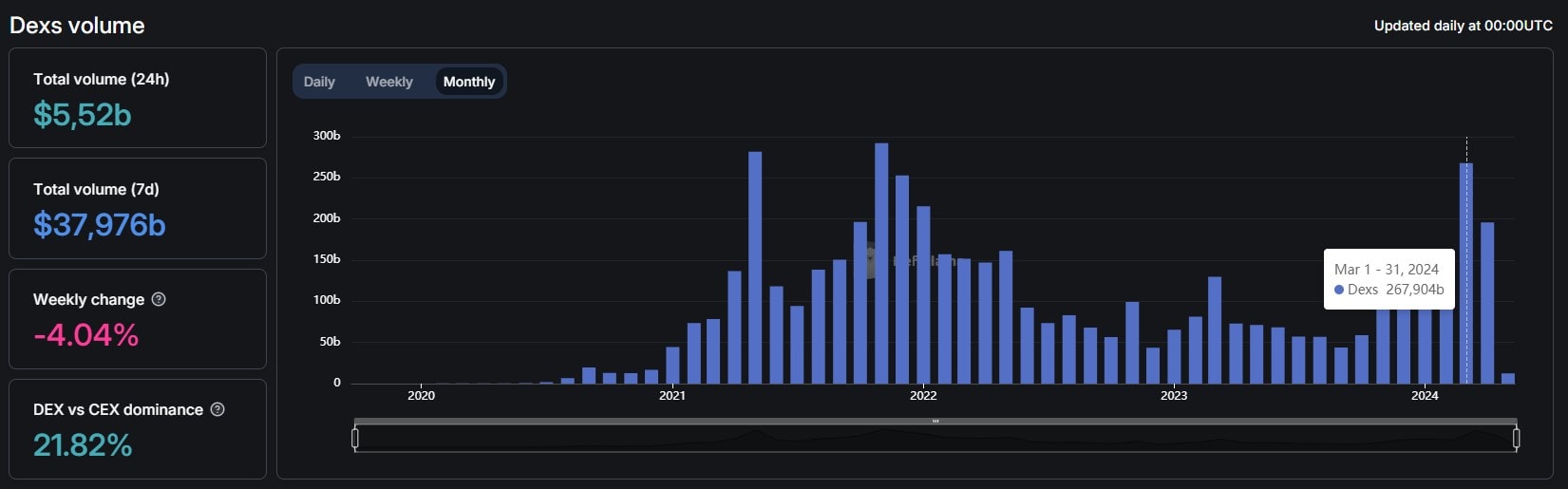Image resolution: width=1568 pixels, height=489 pixels.
Task: Click the 2024 x-axis label
Action: (x=1425, y=396)
